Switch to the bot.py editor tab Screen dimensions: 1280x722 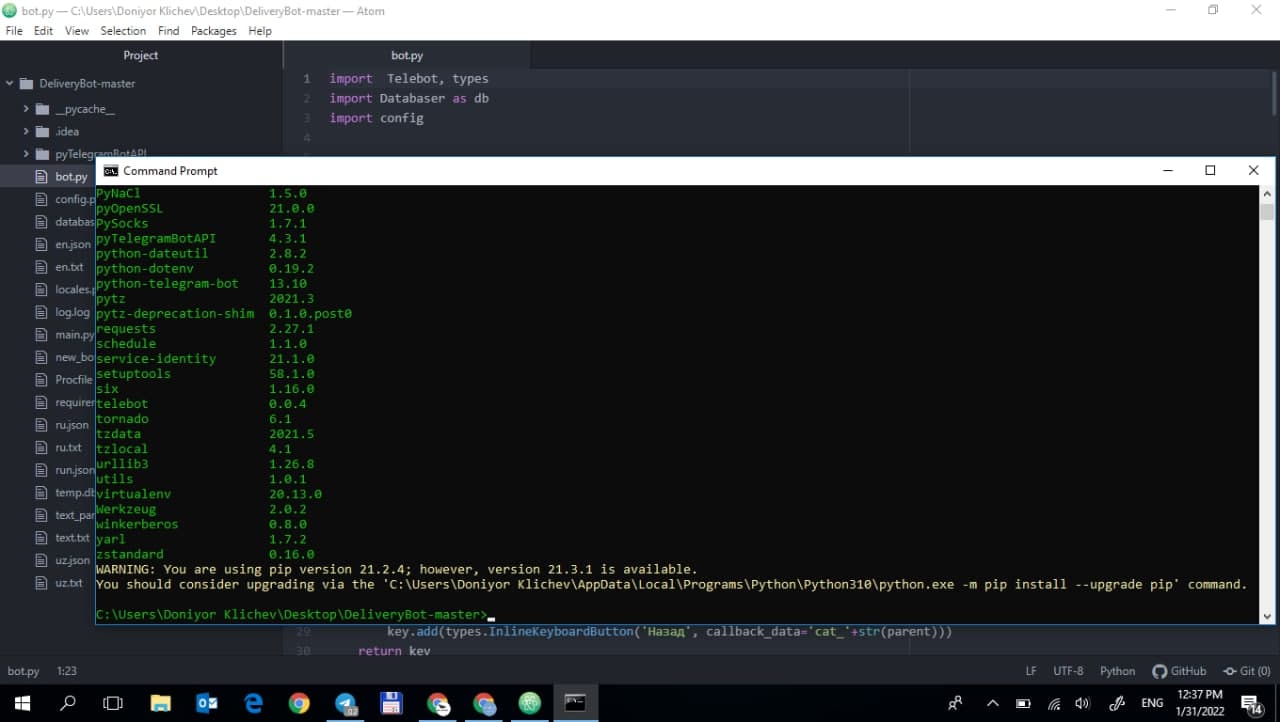point(406,55)
